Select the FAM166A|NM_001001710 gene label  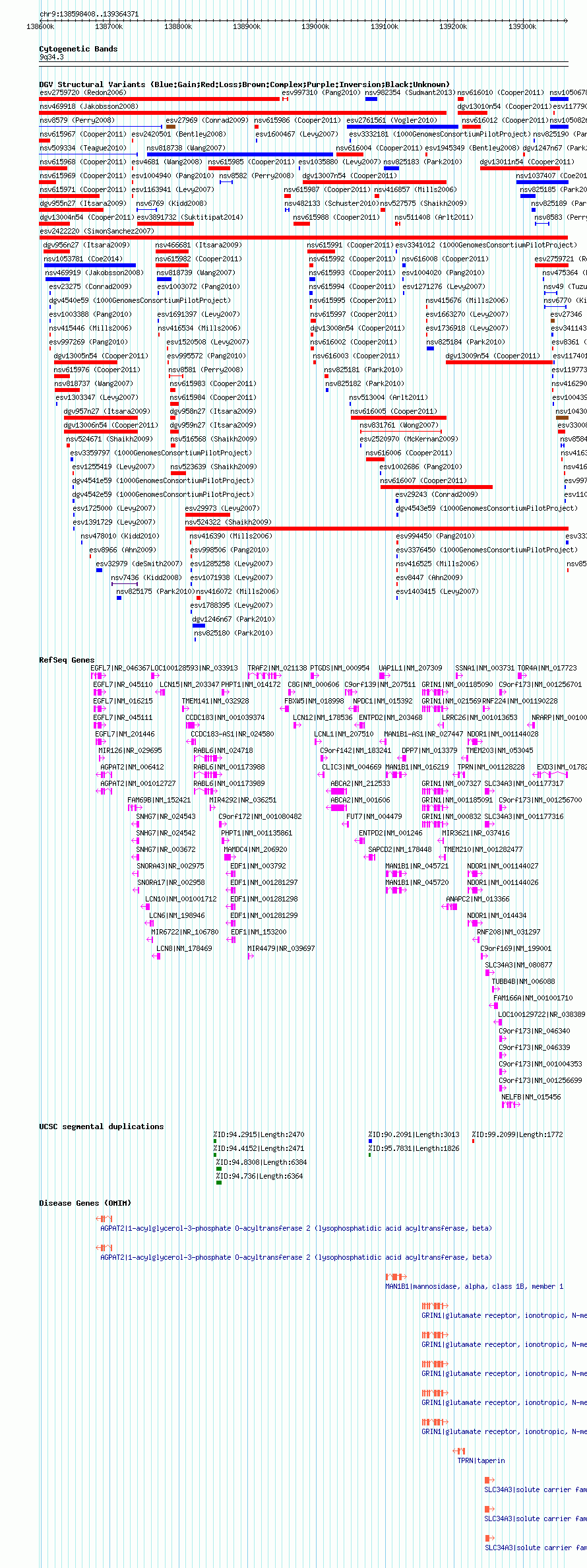click(x=533, y=998)
